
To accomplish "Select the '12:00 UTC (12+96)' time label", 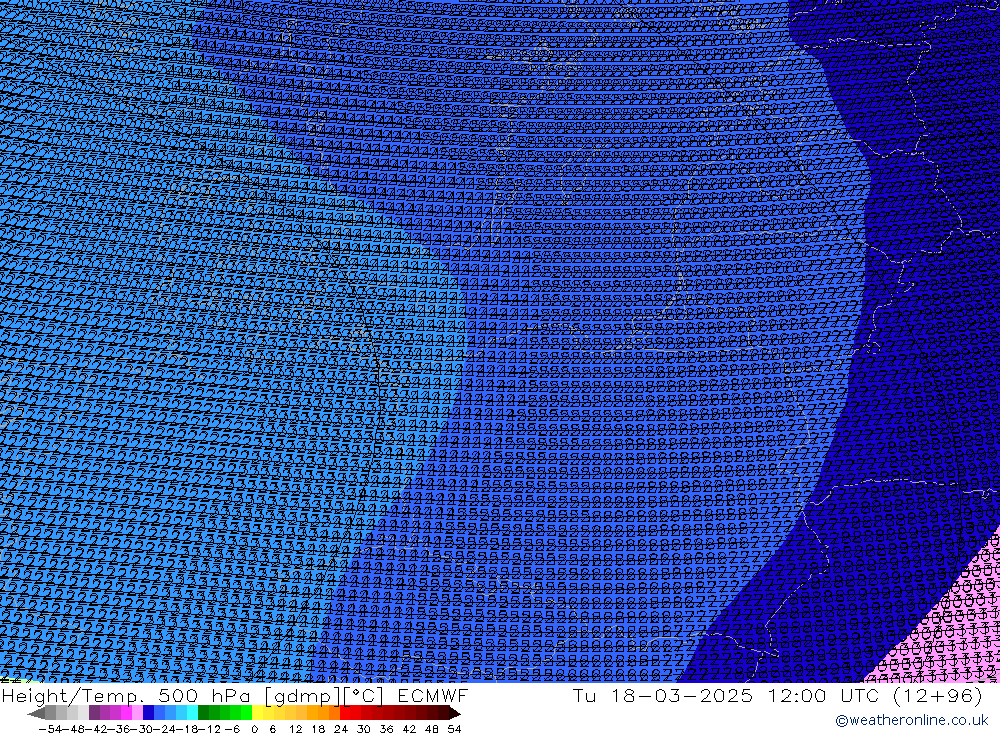I will click(875, 695).
